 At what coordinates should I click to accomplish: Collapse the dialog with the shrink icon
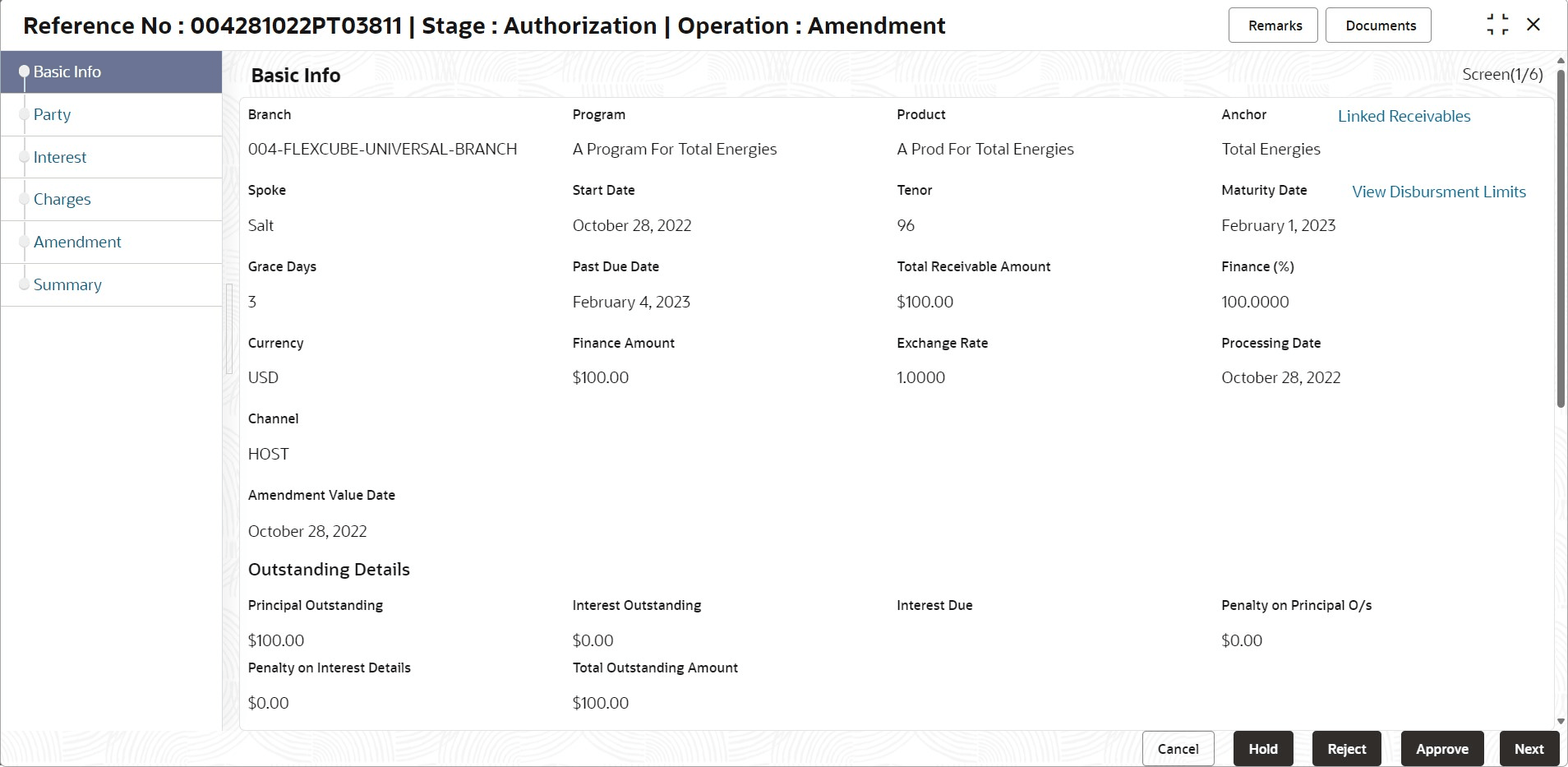click(1497, 25)
